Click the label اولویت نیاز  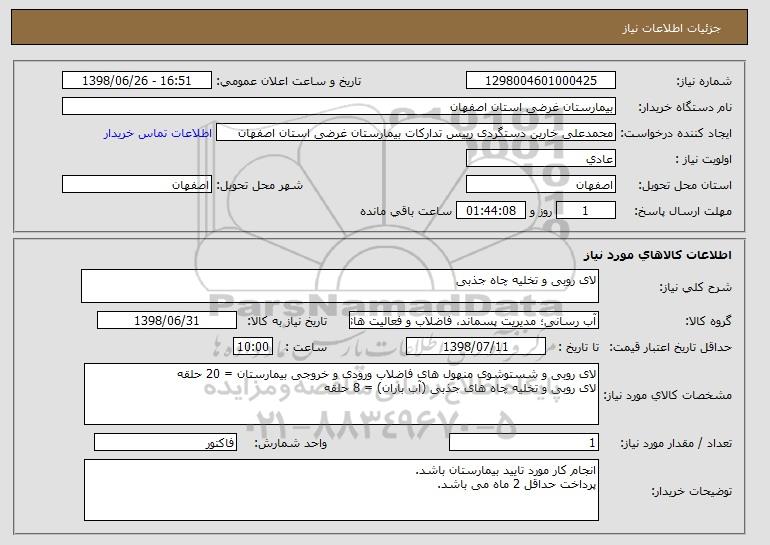point(704,159)
